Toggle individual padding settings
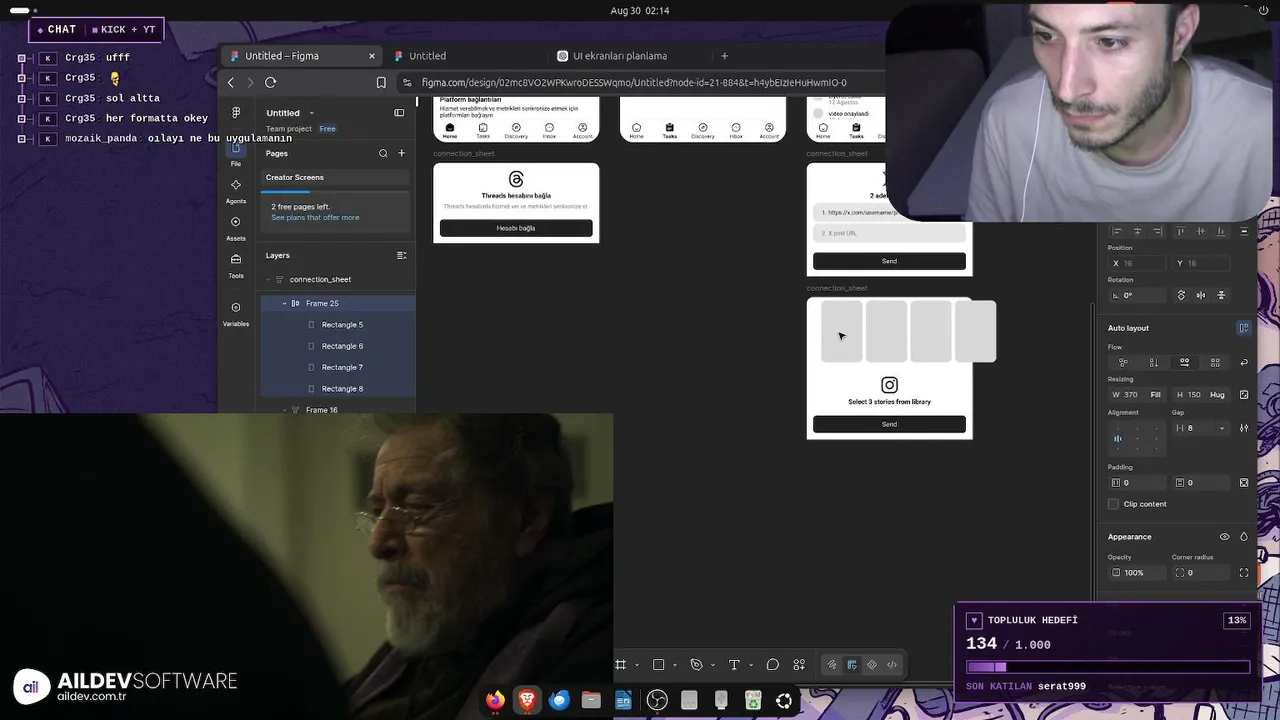This screenshot has height=720, width=1280. click(x=1244, y=482)
